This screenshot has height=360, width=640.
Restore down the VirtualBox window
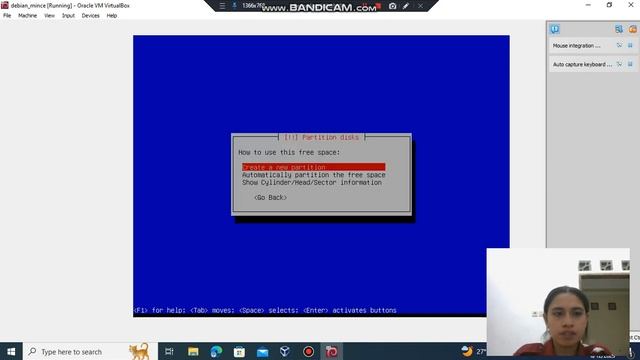click(x=609, y=5)
